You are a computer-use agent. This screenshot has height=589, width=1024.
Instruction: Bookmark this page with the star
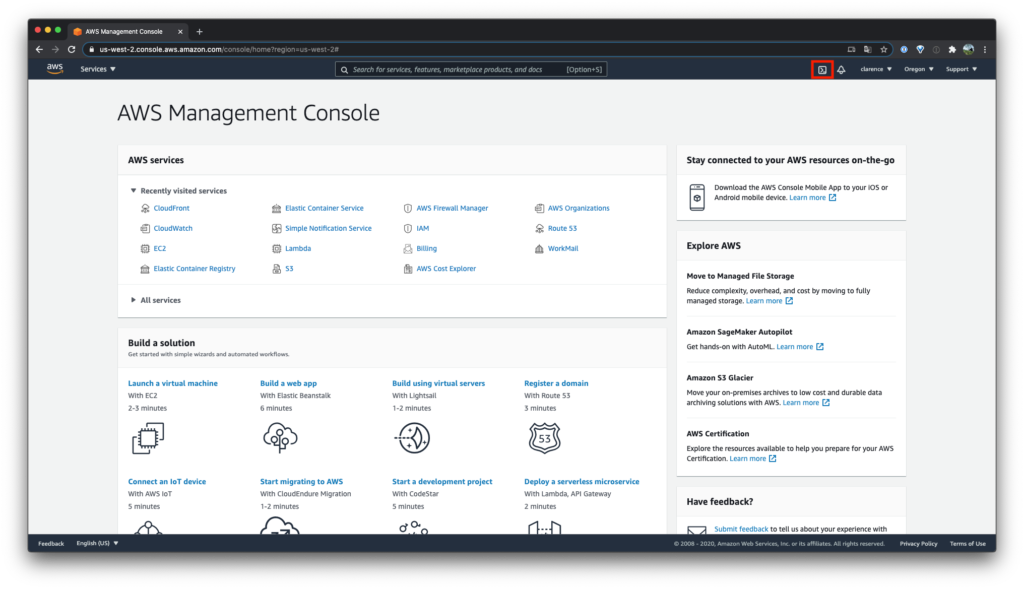pyautogui.click(x=884, y=49)
